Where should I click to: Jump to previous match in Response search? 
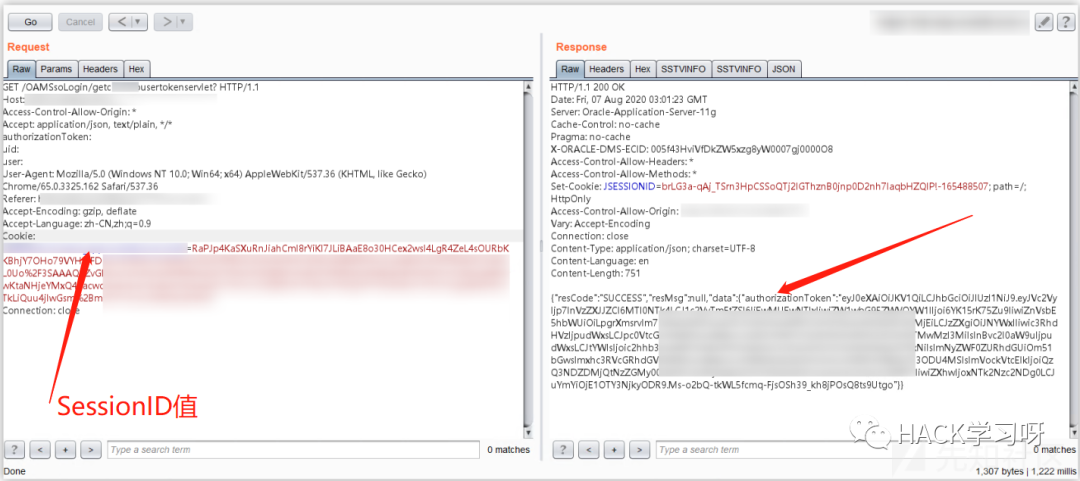pyautogui.click(x=588, y=450)
